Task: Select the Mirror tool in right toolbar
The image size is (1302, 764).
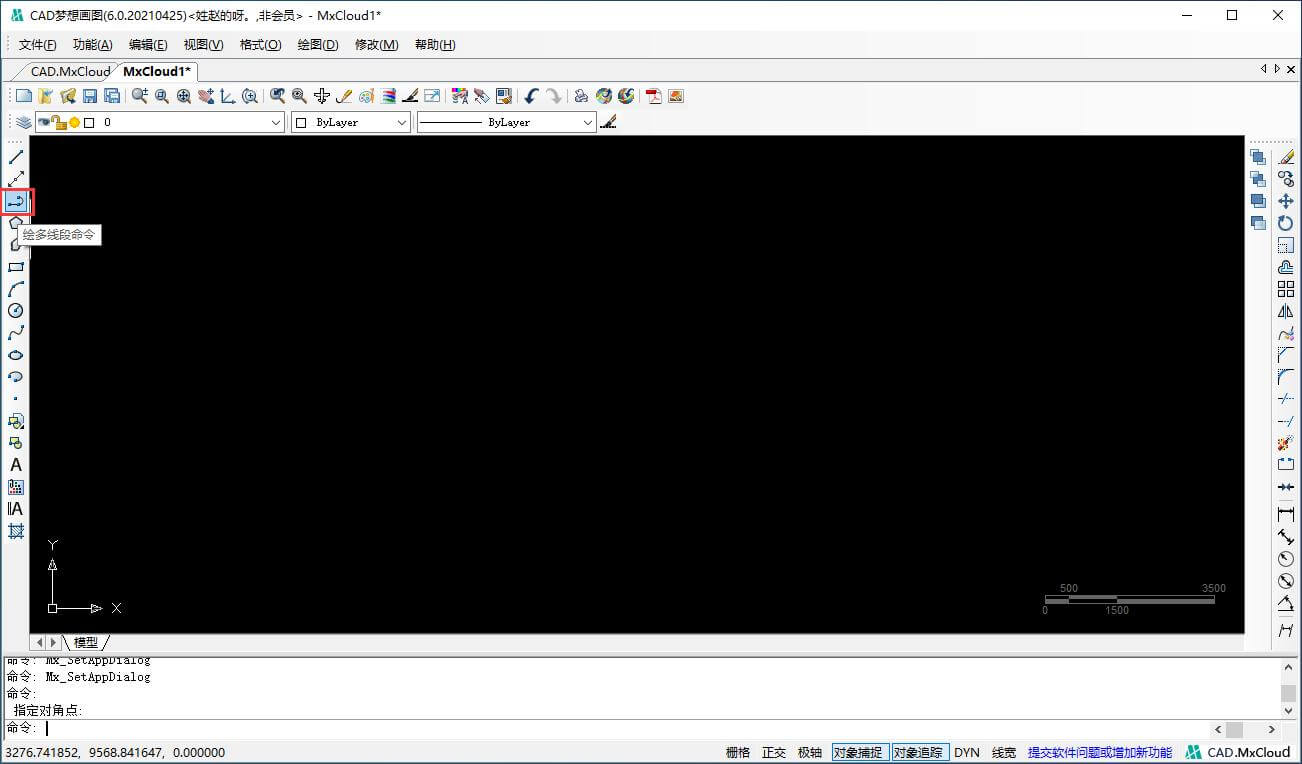Action: coord(1286,311)
